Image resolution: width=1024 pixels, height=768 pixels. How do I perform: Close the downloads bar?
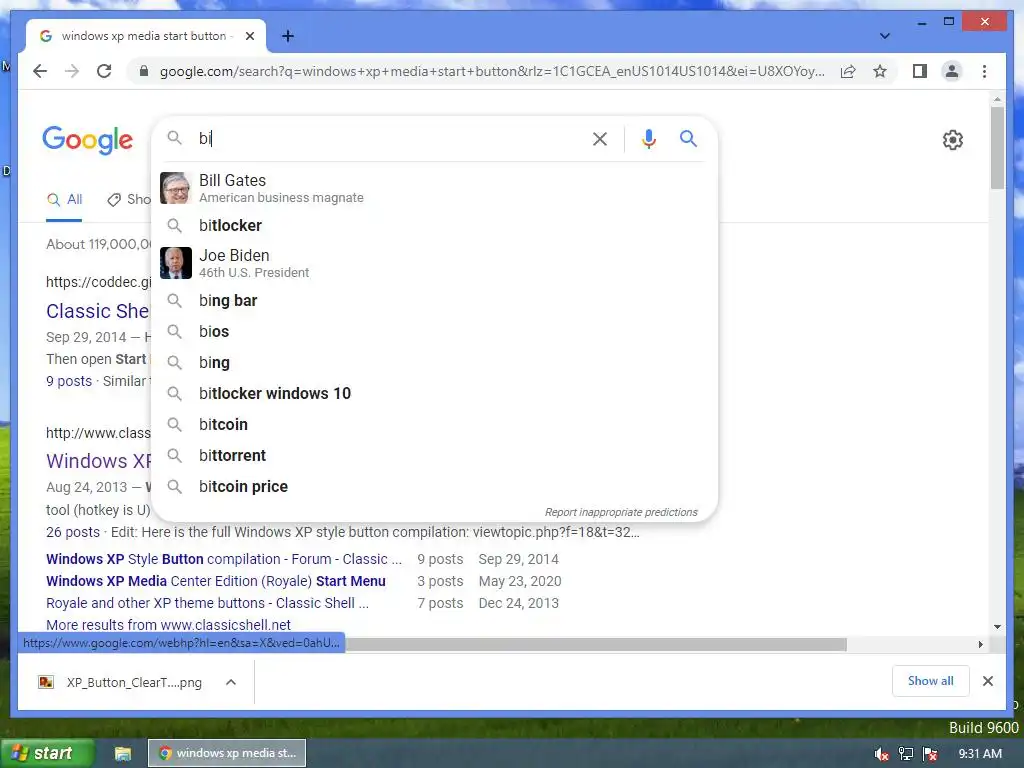(x=987, y=681)
